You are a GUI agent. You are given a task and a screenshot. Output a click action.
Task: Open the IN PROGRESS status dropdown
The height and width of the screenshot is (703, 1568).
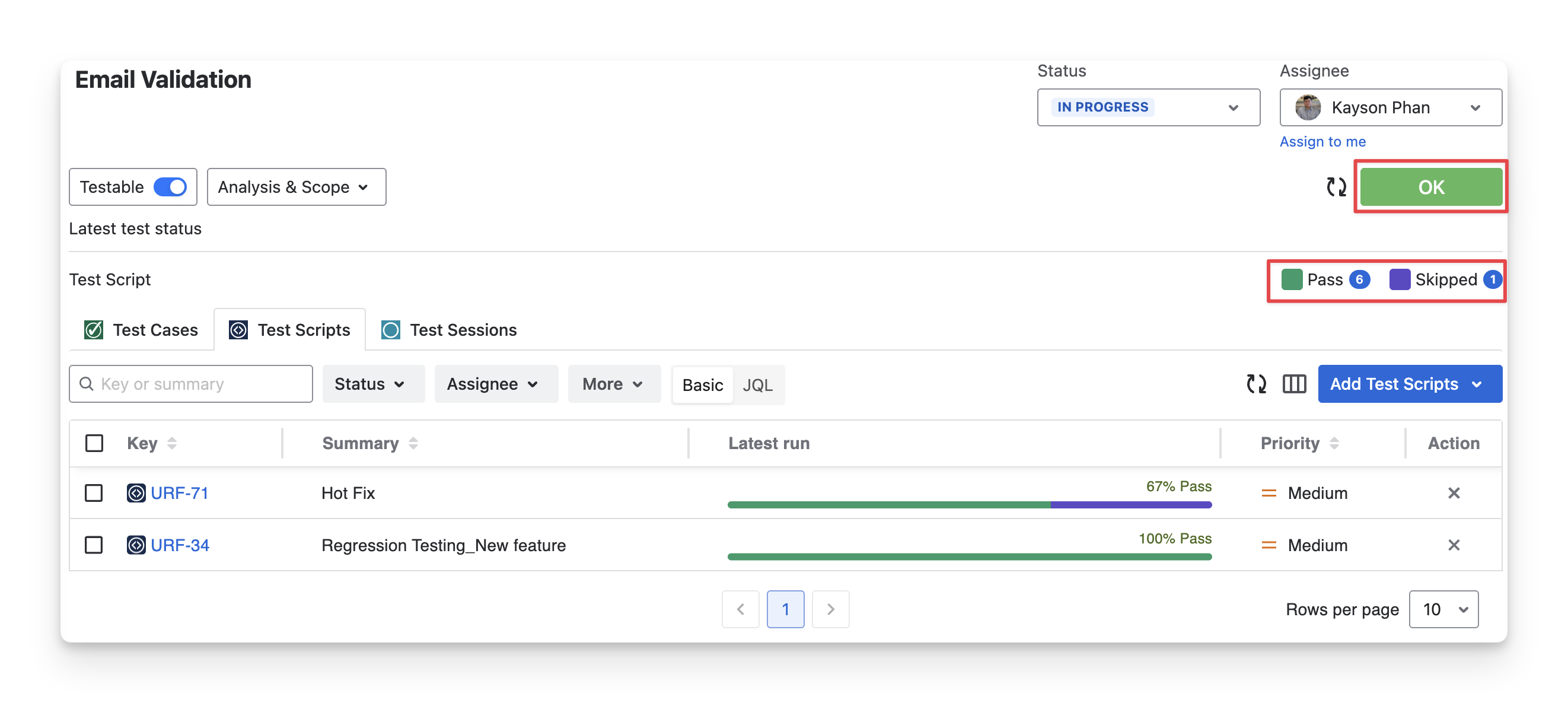1148,107
